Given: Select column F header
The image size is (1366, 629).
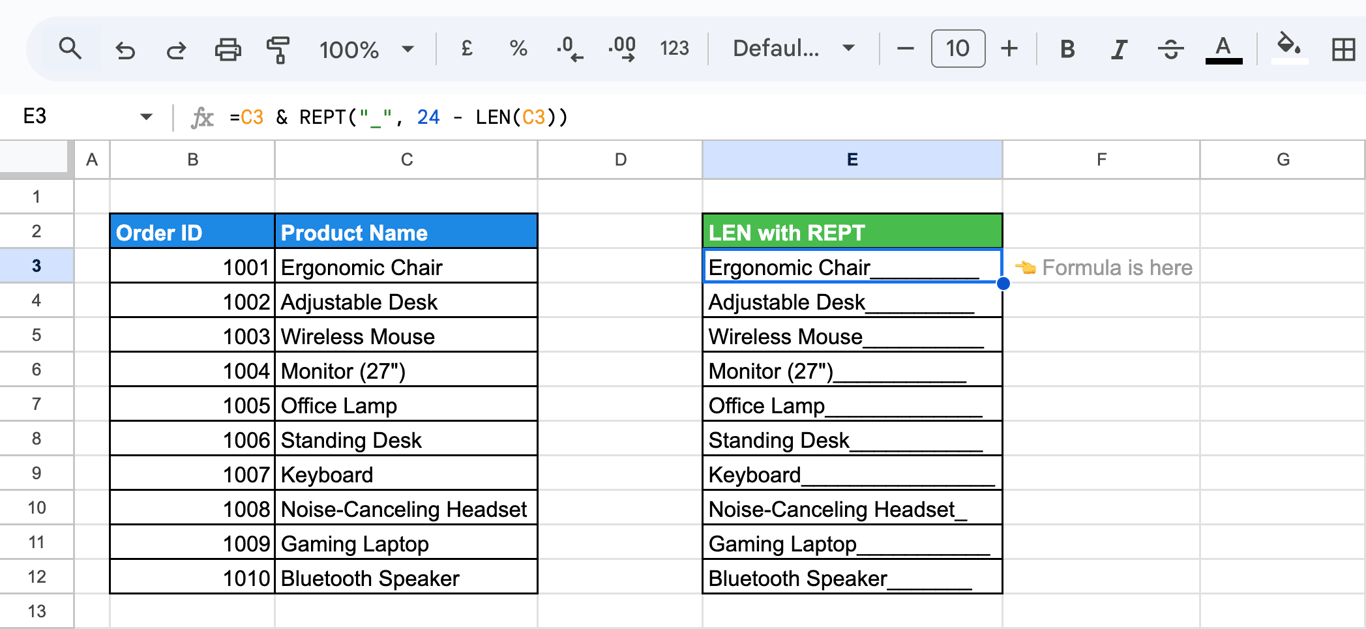Looking at the screenshot, I should [x=1101, y=159].
